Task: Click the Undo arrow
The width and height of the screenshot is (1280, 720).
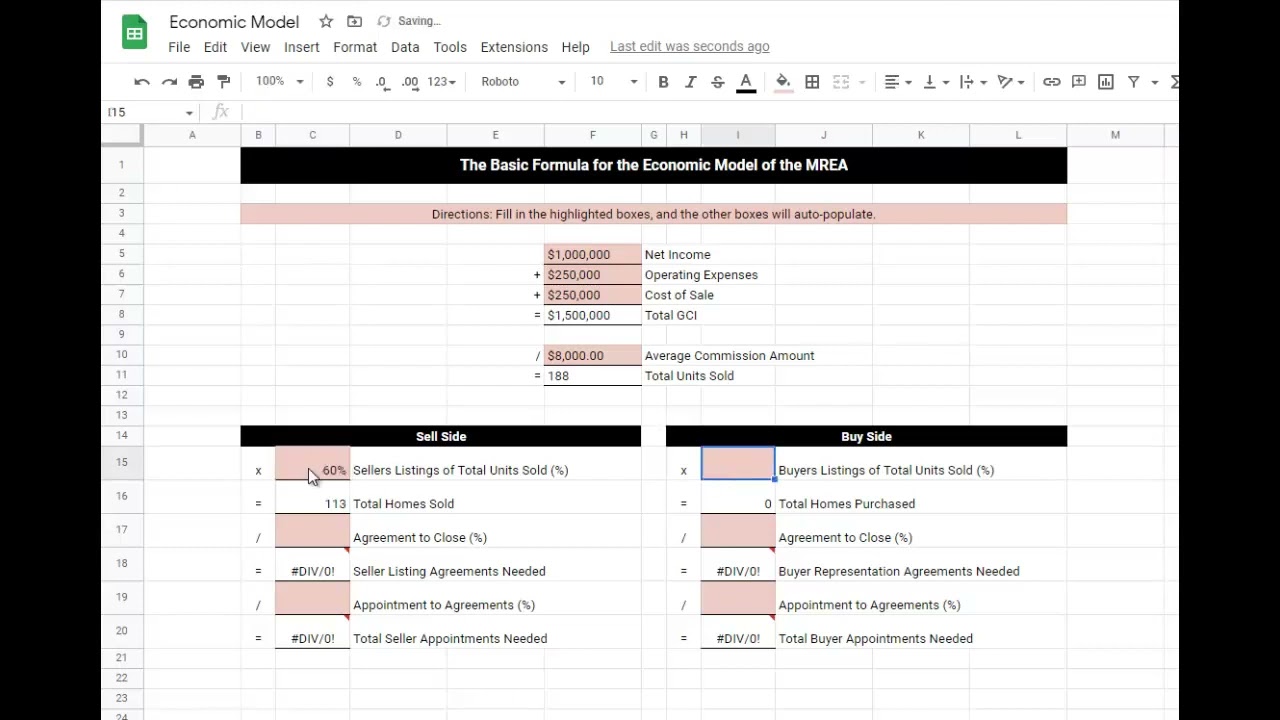Action: click(142, 82)
